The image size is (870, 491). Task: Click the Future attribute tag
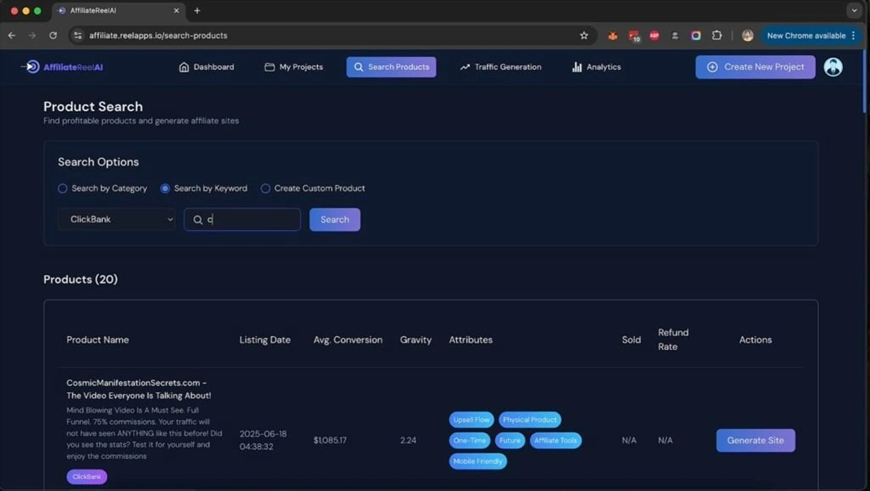pyautogui.click(x=510, y=441)
